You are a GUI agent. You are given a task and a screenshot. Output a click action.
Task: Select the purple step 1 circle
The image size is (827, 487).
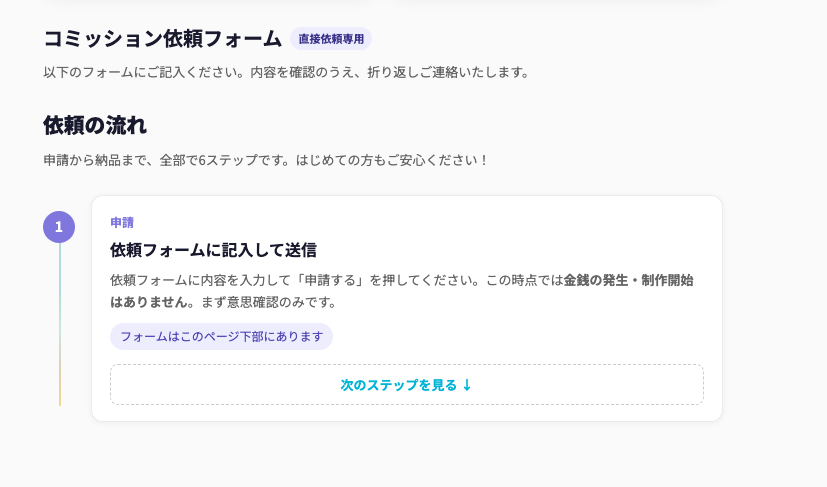pyautogui.click(x=59, y=227)
